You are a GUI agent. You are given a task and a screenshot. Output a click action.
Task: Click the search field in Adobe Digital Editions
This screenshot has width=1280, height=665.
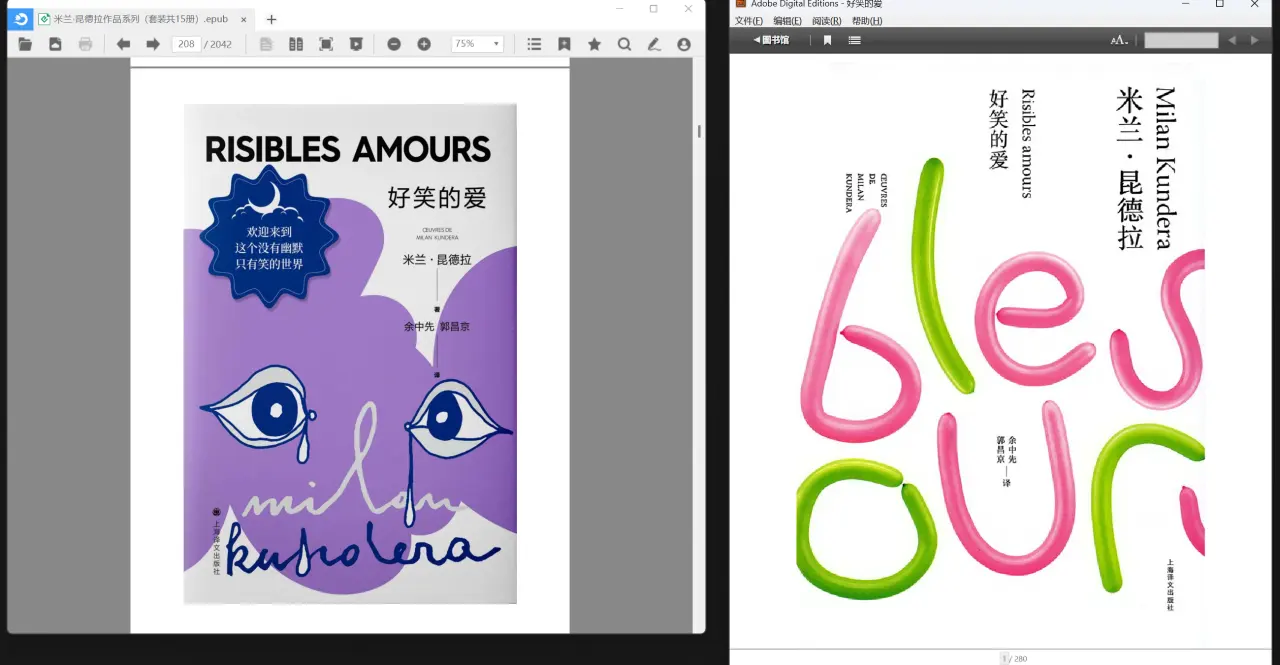click(x=1181, y=40)
